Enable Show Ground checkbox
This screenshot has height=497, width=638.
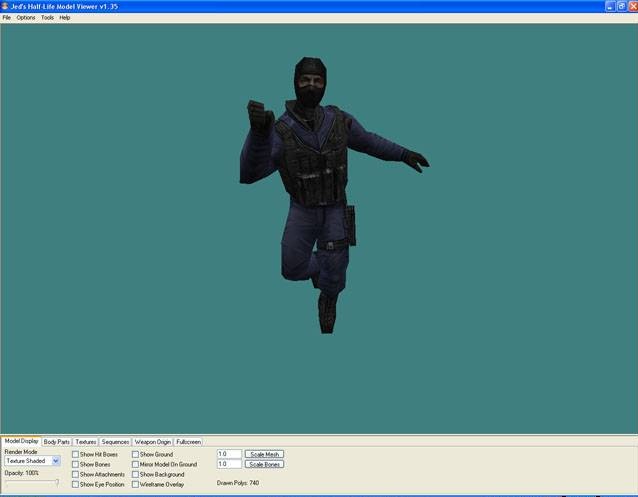pos(135,454)
